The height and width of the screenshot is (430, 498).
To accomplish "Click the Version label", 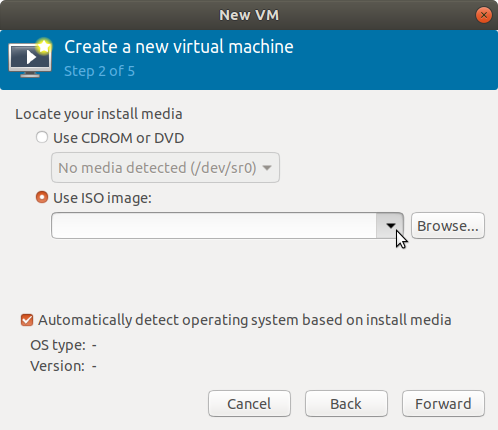I will (x=57, y=366).
